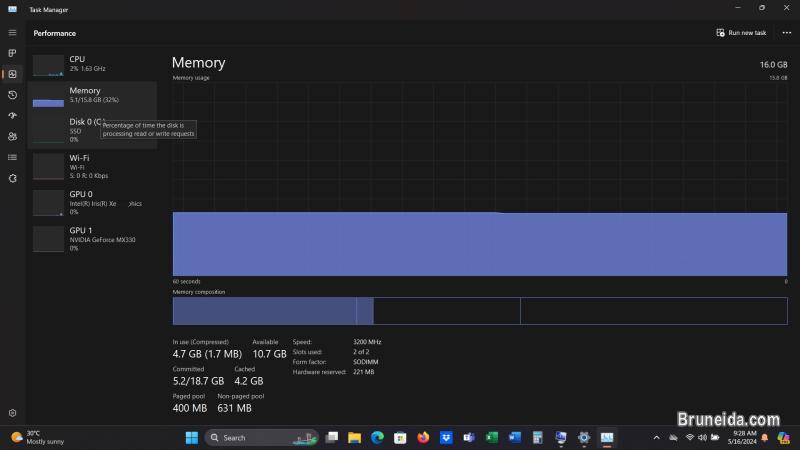Select the Wi-Fi performance entry
Viewport: 800px width, 450px height.
click(x=92, y=165)
